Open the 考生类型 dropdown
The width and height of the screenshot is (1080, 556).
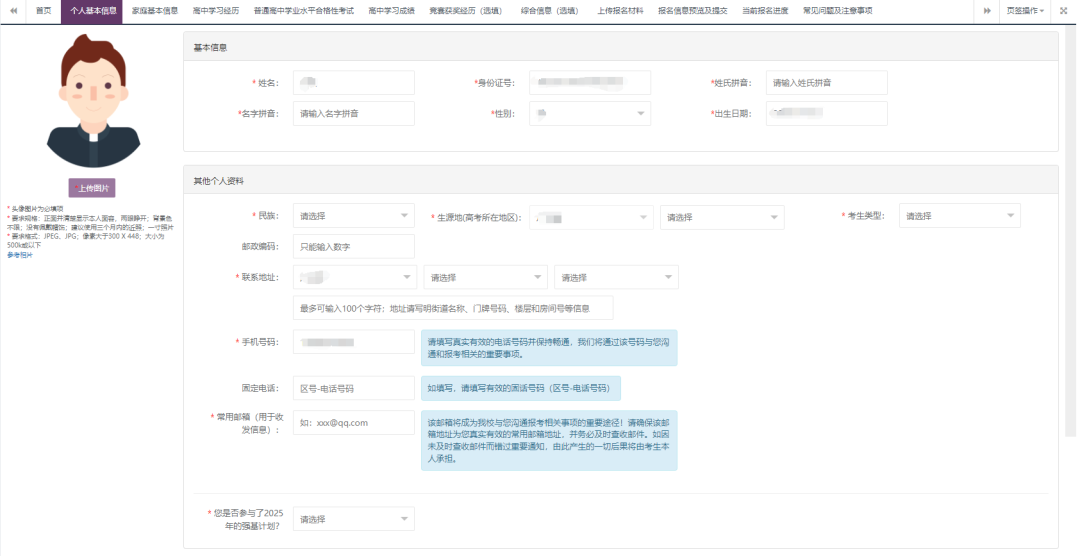959,216
